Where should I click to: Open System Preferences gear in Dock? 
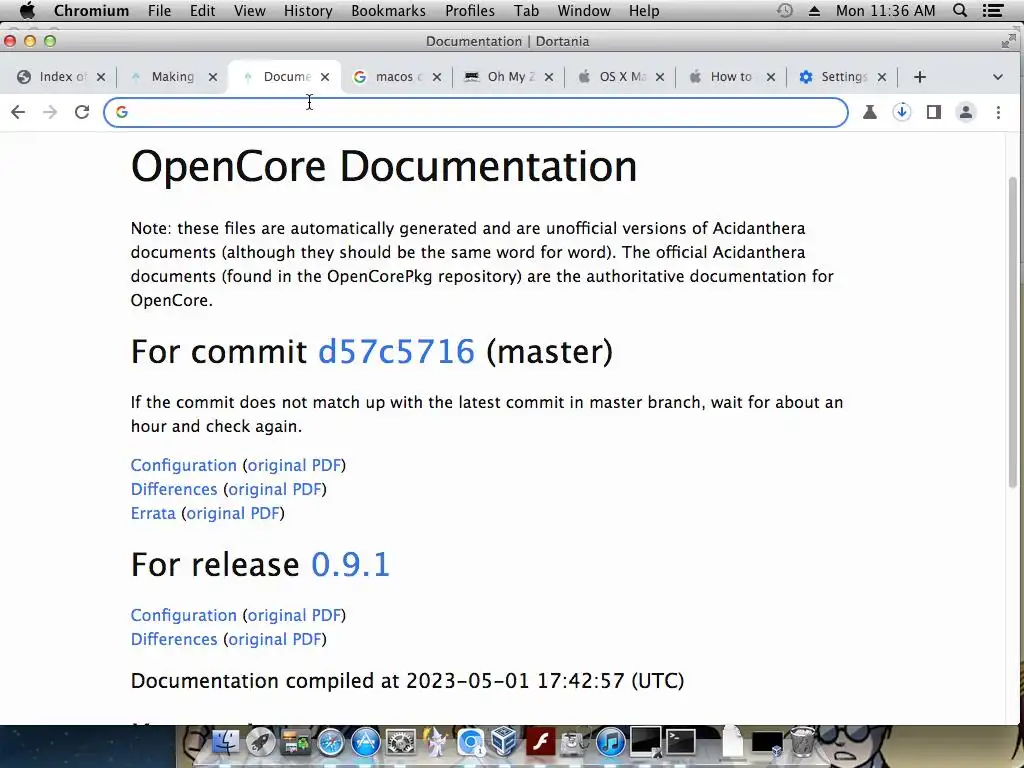[400, 743]
